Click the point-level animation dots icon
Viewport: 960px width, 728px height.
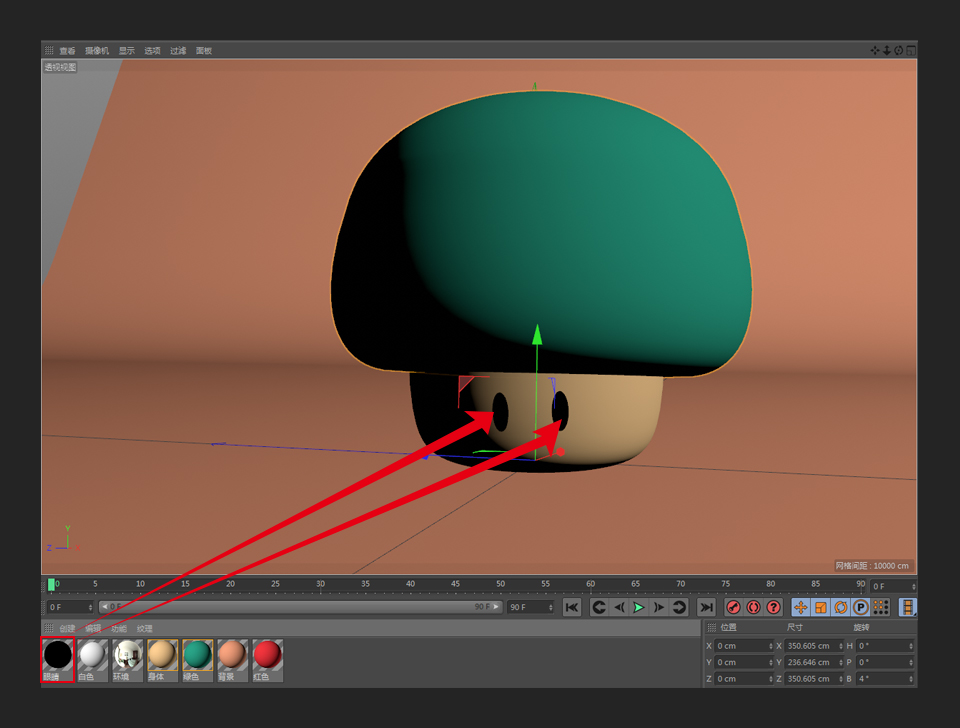880,607
